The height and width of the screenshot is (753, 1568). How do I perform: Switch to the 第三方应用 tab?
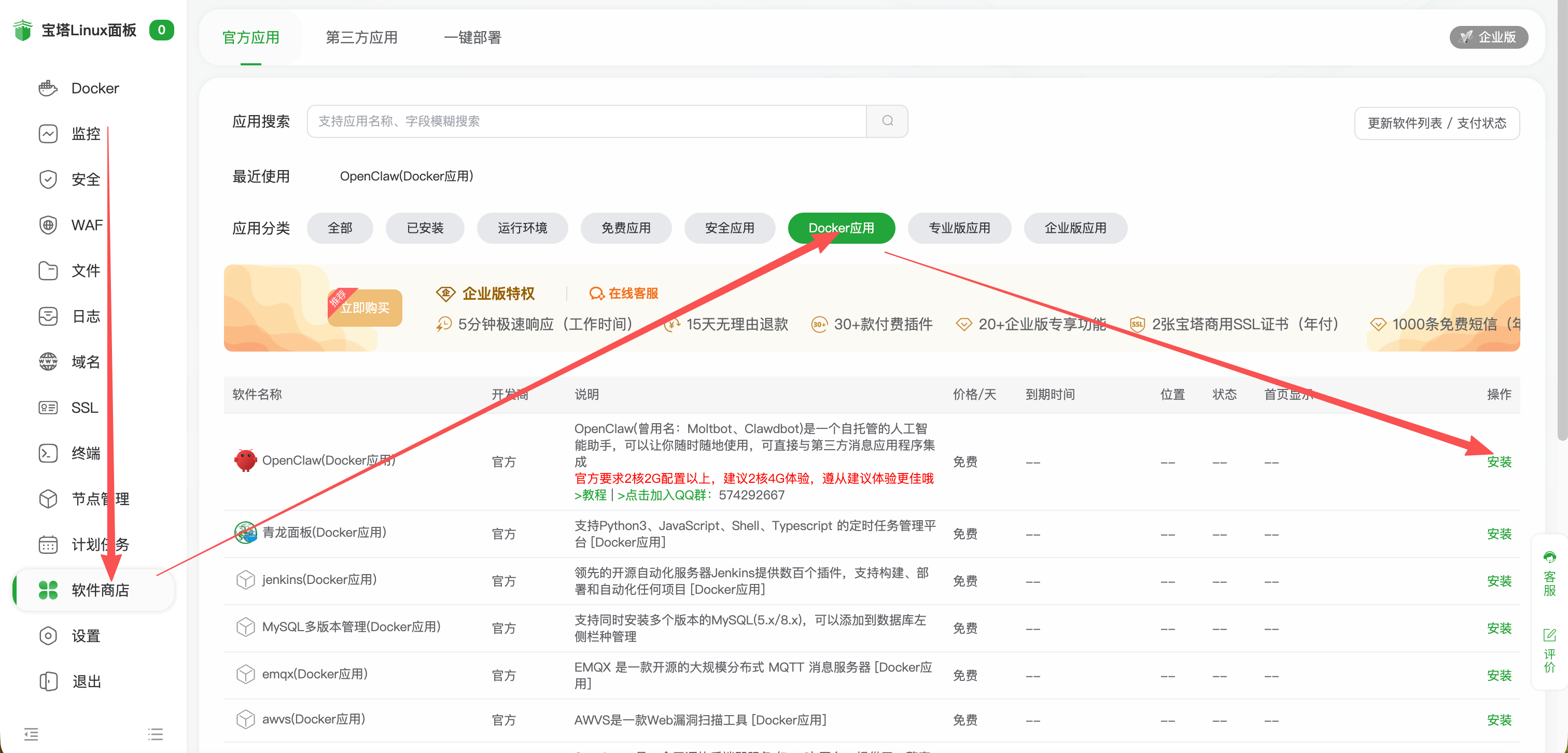click(x=361, y=38)
